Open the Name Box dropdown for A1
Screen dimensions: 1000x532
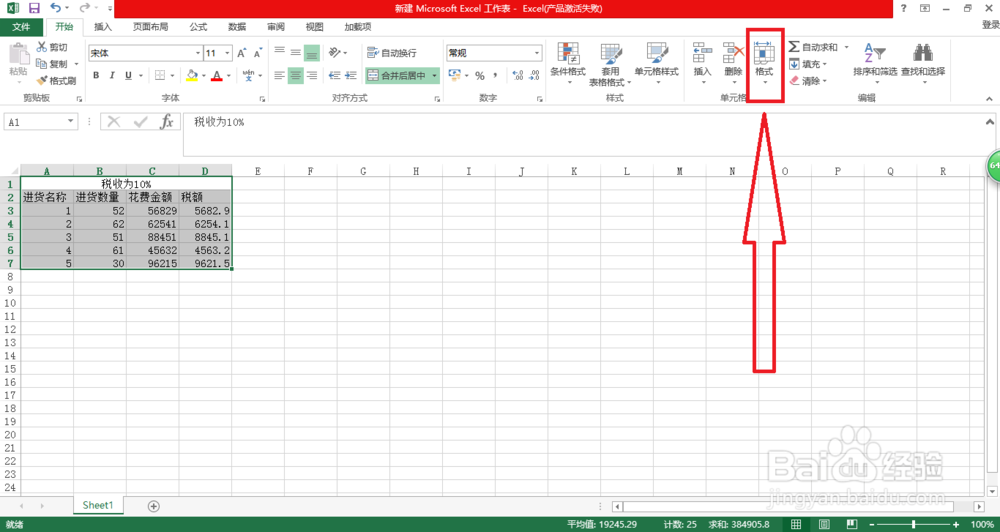(x=72, y=121)
